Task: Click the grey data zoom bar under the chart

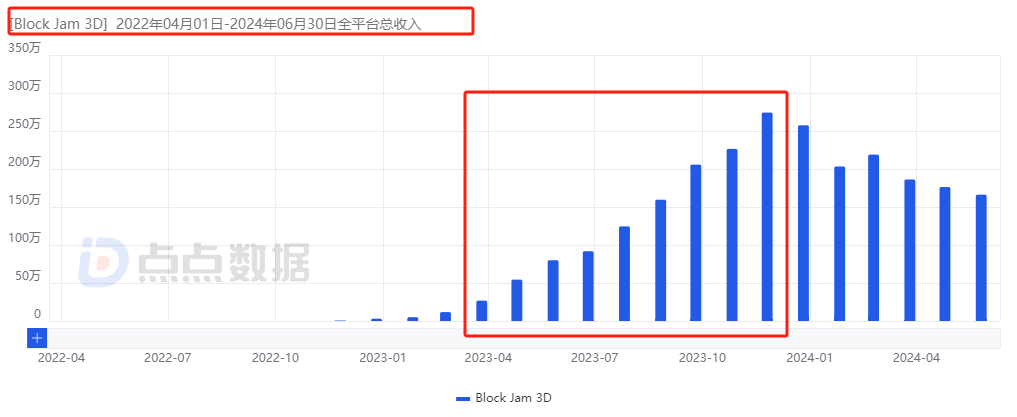Action: click(x=525, y=338)
